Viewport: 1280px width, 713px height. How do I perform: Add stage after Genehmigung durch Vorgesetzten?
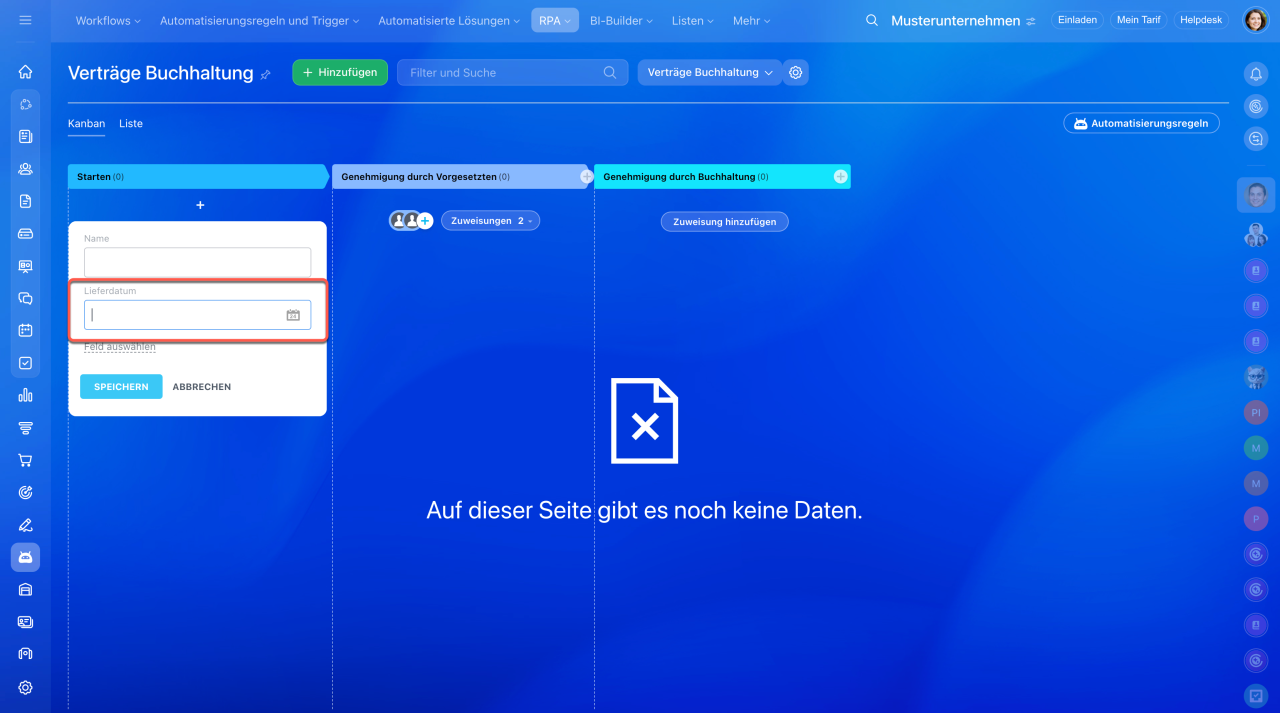pyautogui.click(x=587, y=176)
